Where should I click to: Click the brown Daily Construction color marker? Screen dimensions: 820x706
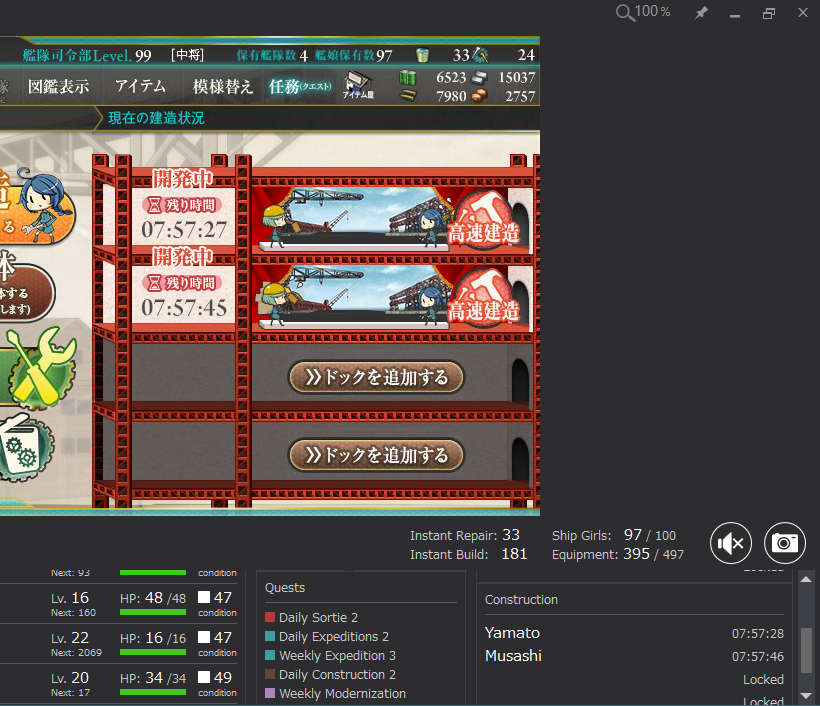tap(270, 675)
